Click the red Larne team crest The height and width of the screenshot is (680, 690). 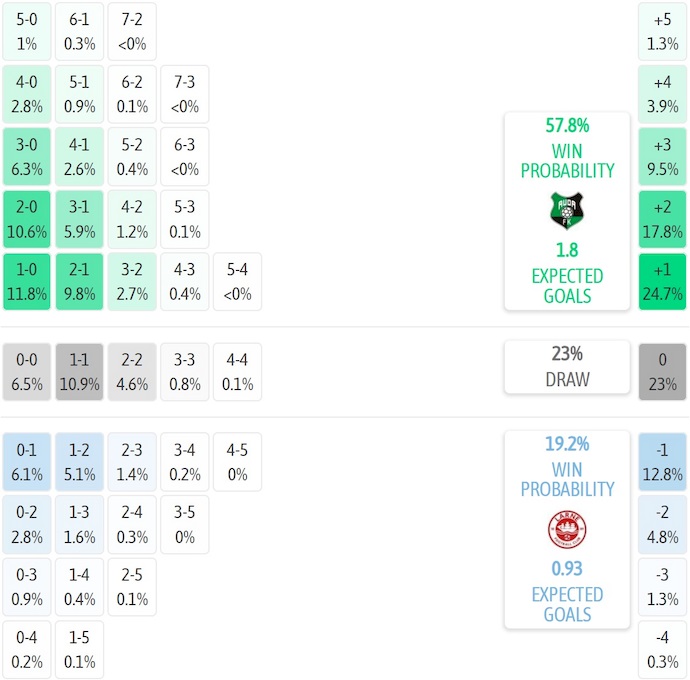[x=567, y=530]
